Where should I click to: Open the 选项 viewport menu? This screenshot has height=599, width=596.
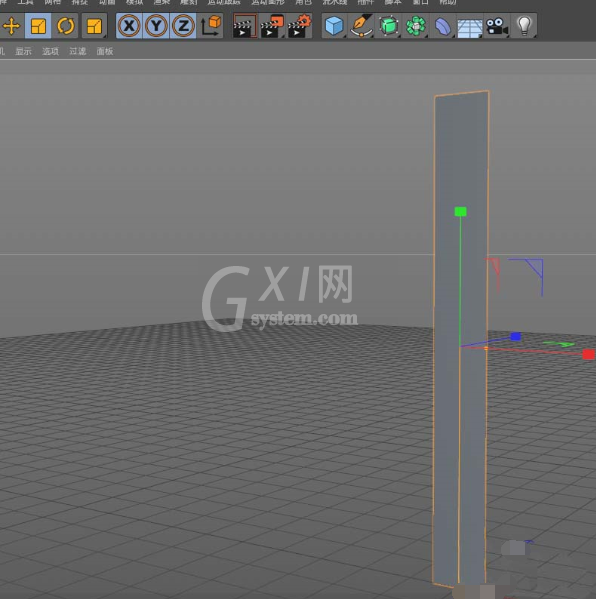[x=50, y=51]
